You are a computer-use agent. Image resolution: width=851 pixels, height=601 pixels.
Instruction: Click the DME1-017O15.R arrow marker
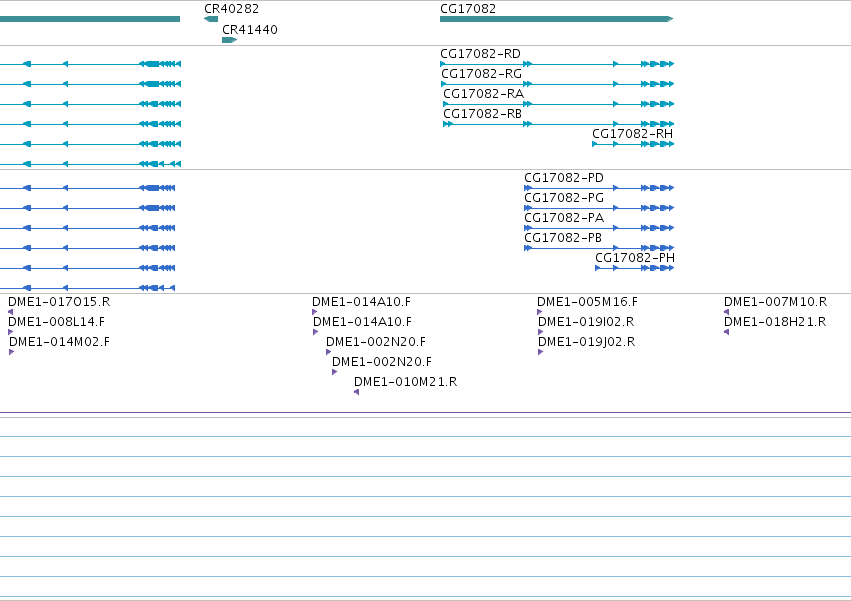(10, 312)
